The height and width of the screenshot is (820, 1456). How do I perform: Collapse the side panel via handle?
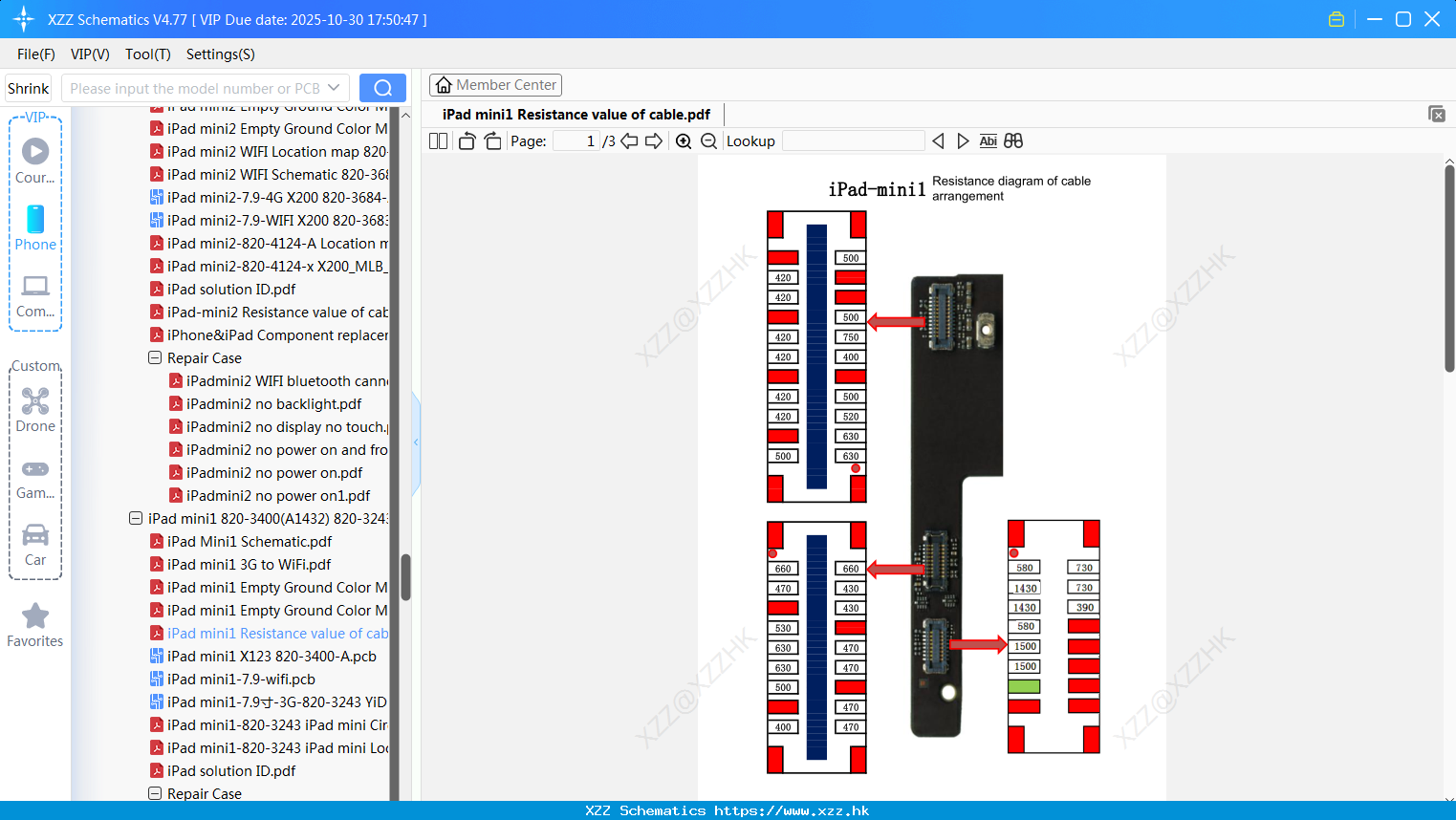(416, 442)
